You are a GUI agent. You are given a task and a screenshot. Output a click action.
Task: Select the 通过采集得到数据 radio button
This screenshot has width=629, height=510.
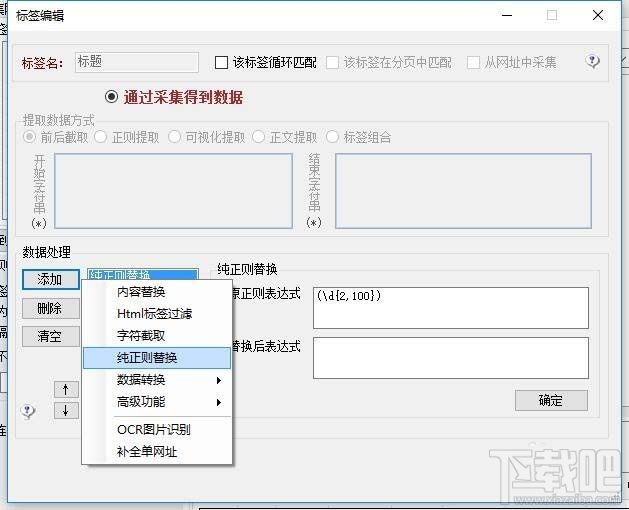click(111, 97)
